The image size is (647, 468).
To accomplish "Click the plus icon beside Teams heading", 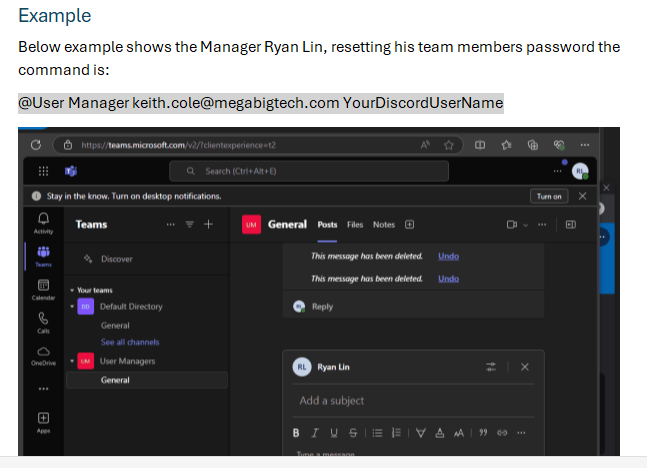I will coord(208,225).
